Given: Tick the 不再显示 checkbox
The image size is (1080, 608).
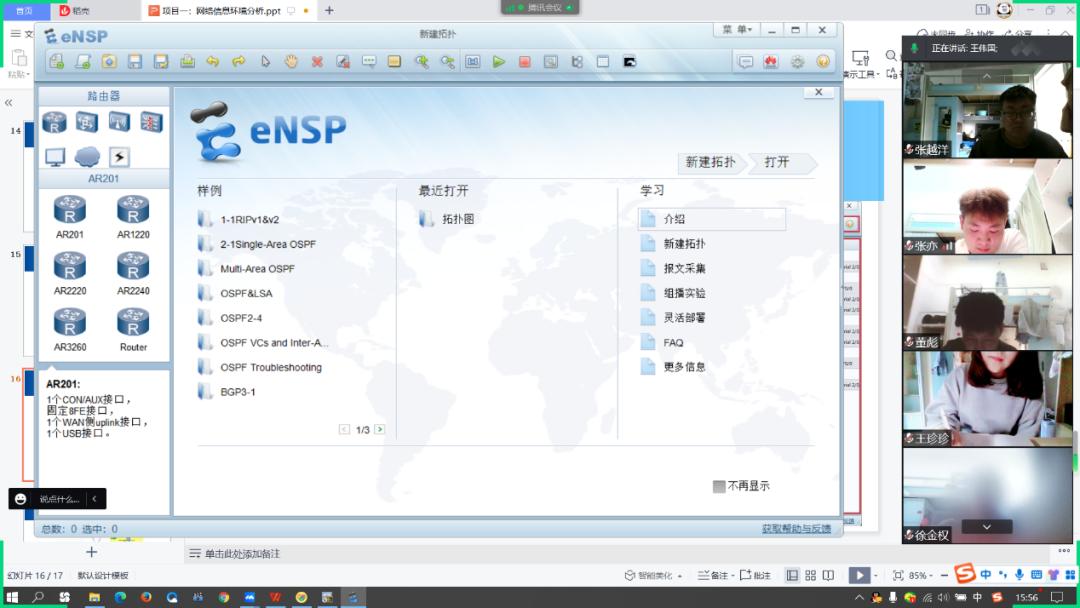Looking at the screenshot, I should point(719,486).
